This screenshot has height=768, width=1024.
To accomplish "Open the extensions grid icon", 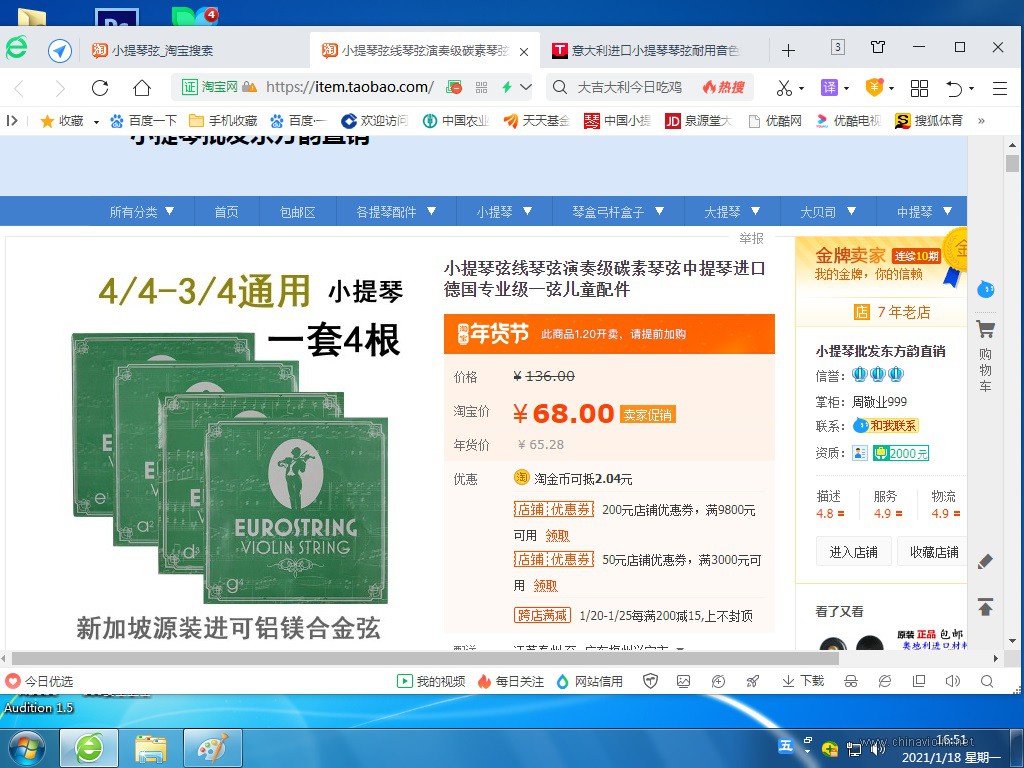I will pos(919,88).
